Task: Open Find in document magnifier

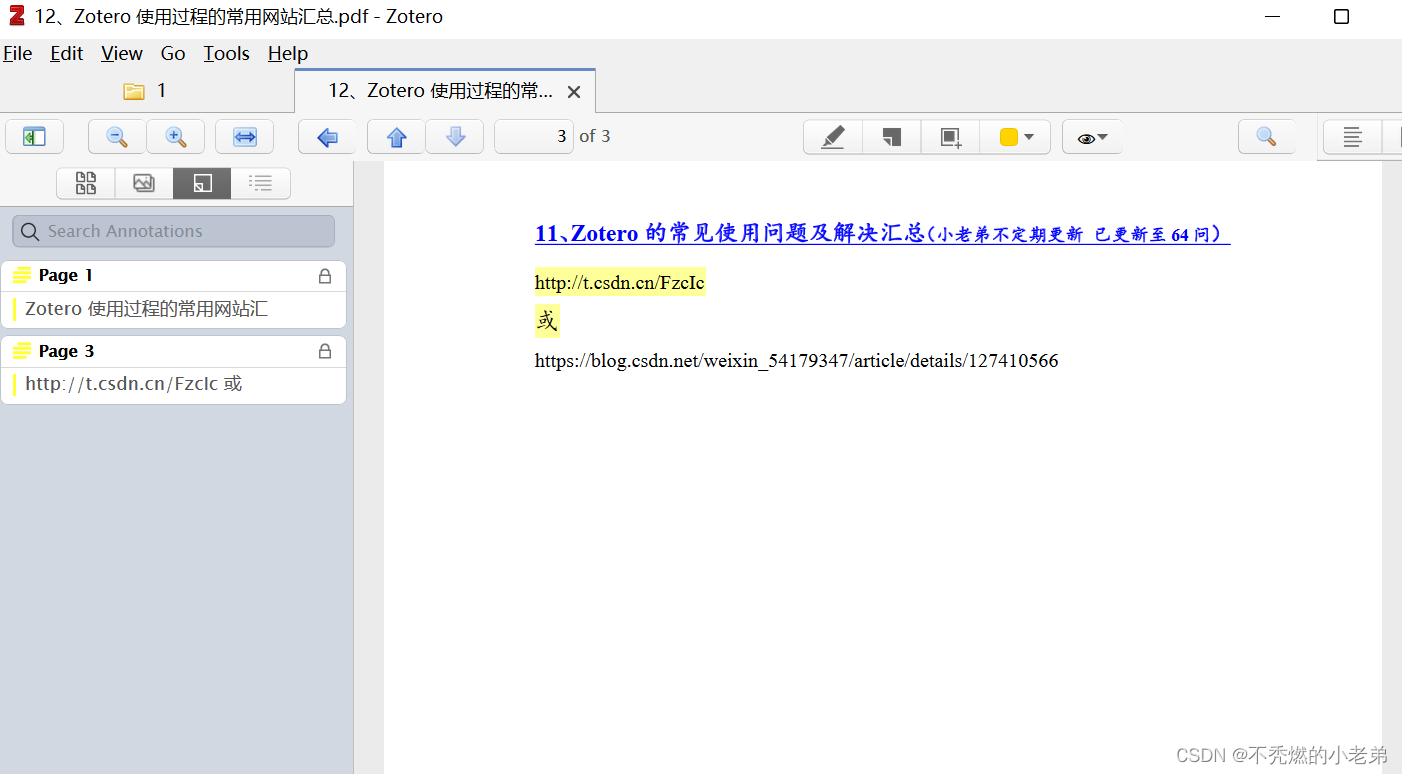Action: click(1266, 137)
